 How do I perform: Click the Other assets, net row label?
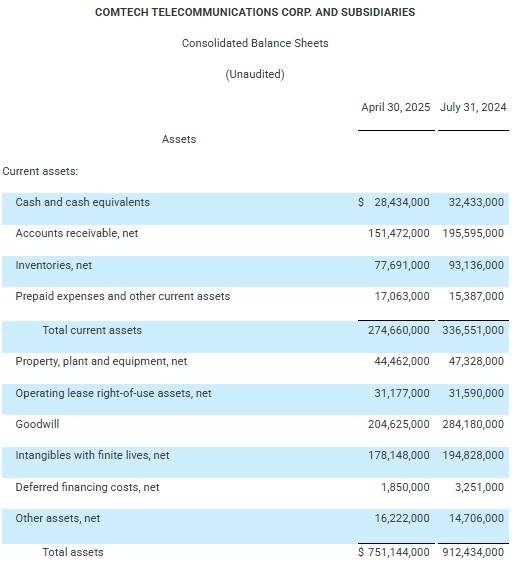(57, 518)
